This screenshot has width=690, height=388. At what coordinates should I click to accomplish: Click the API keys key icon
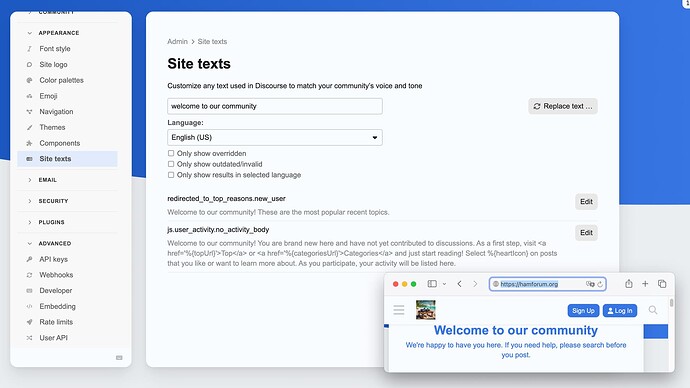click(29, 259)
